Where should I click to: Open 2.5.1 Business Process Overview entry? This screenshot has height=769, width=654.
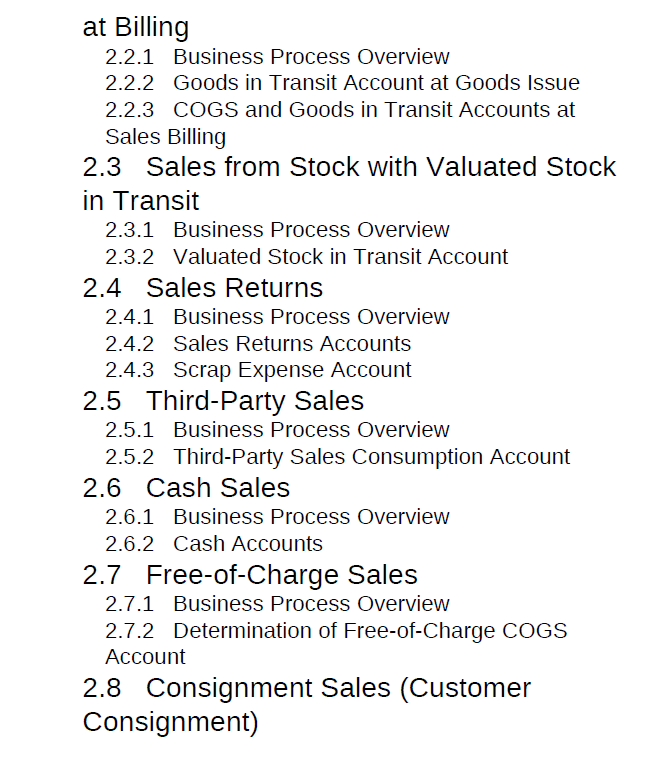point(277,430)
